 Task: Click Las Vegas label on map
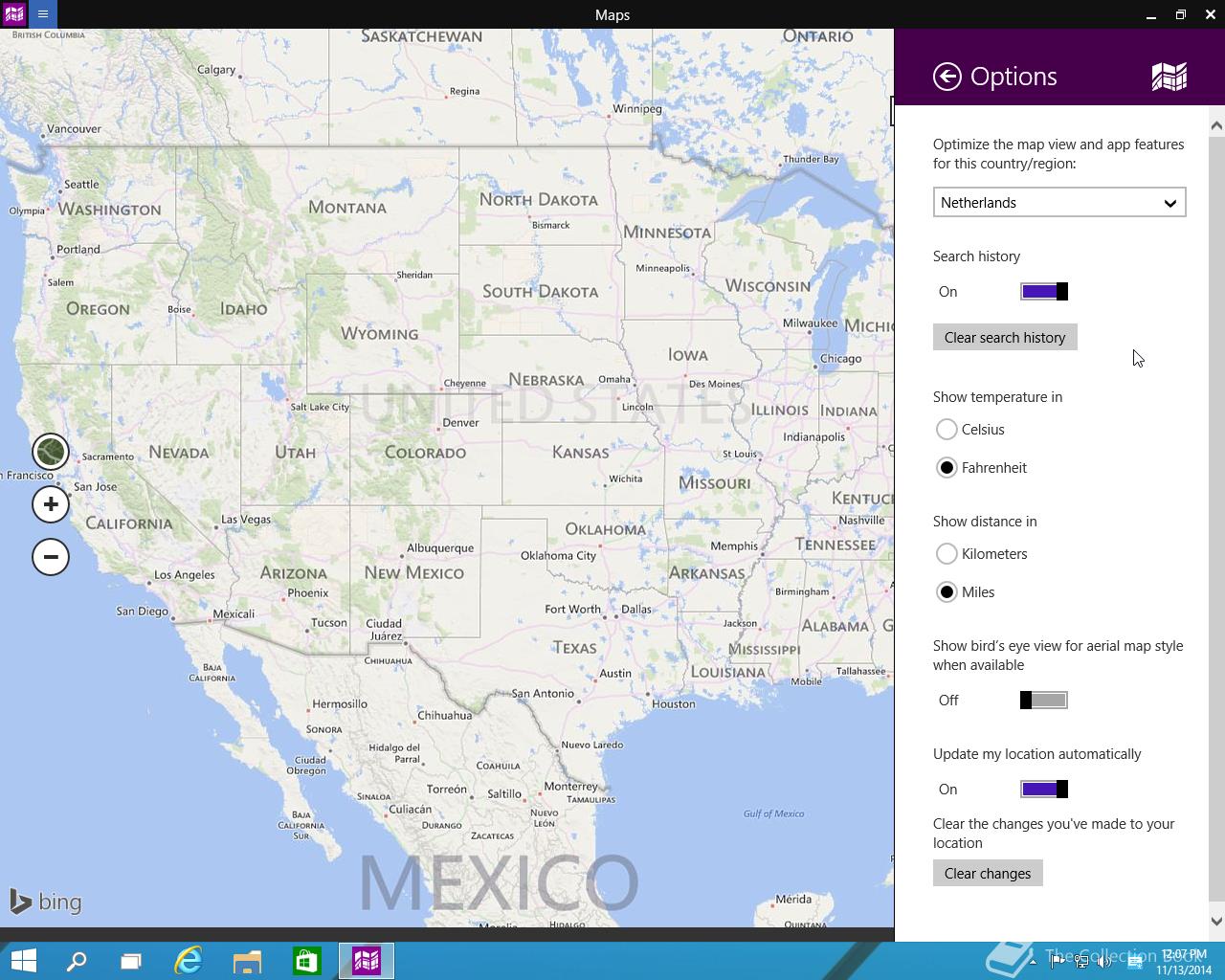pyautogui.click(x=246, y=520)
